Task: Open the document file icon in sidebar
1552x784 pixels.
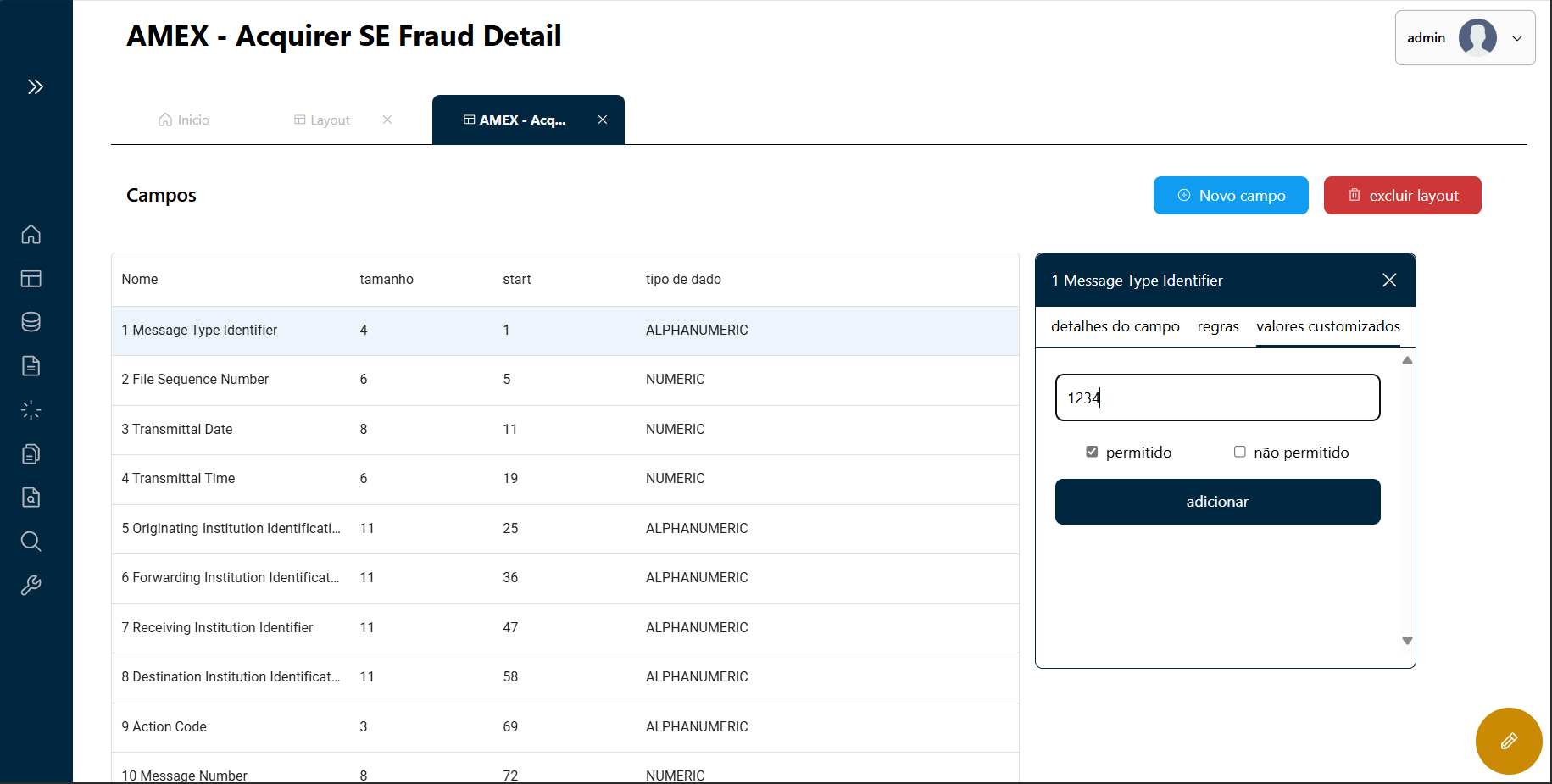Action: click(31, 366)
